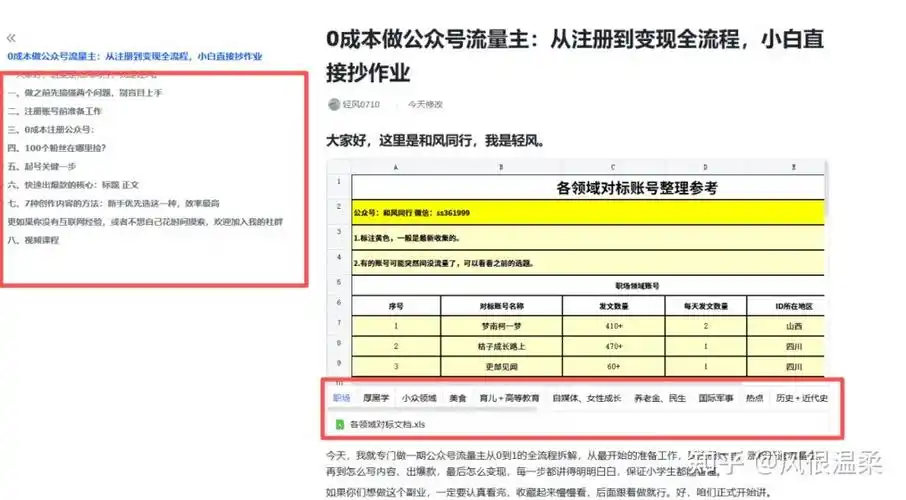Viewport: 906px width, 500px height.
Task: Open the 小众领域 sheet tab
Action: click(x=419, y=398)
